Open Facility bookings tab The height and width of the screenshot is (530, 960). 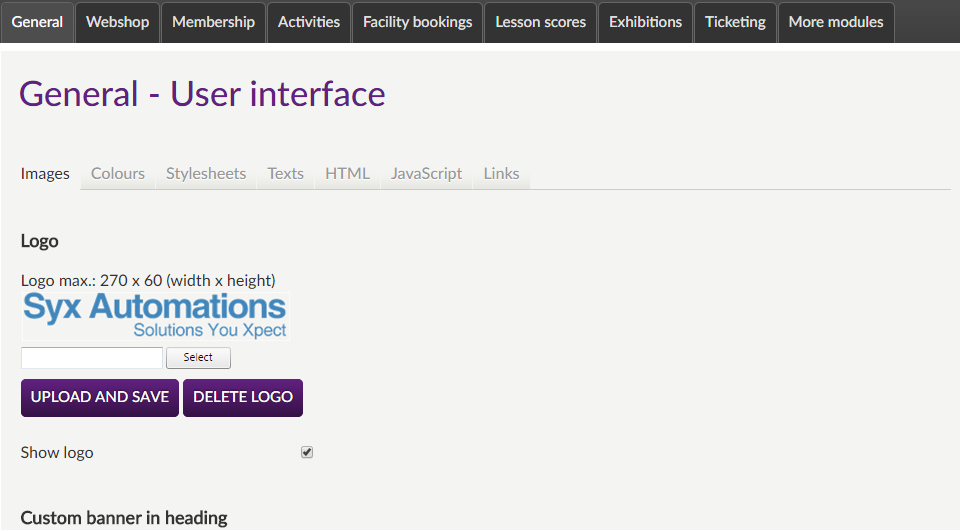[x=417, y=22]
